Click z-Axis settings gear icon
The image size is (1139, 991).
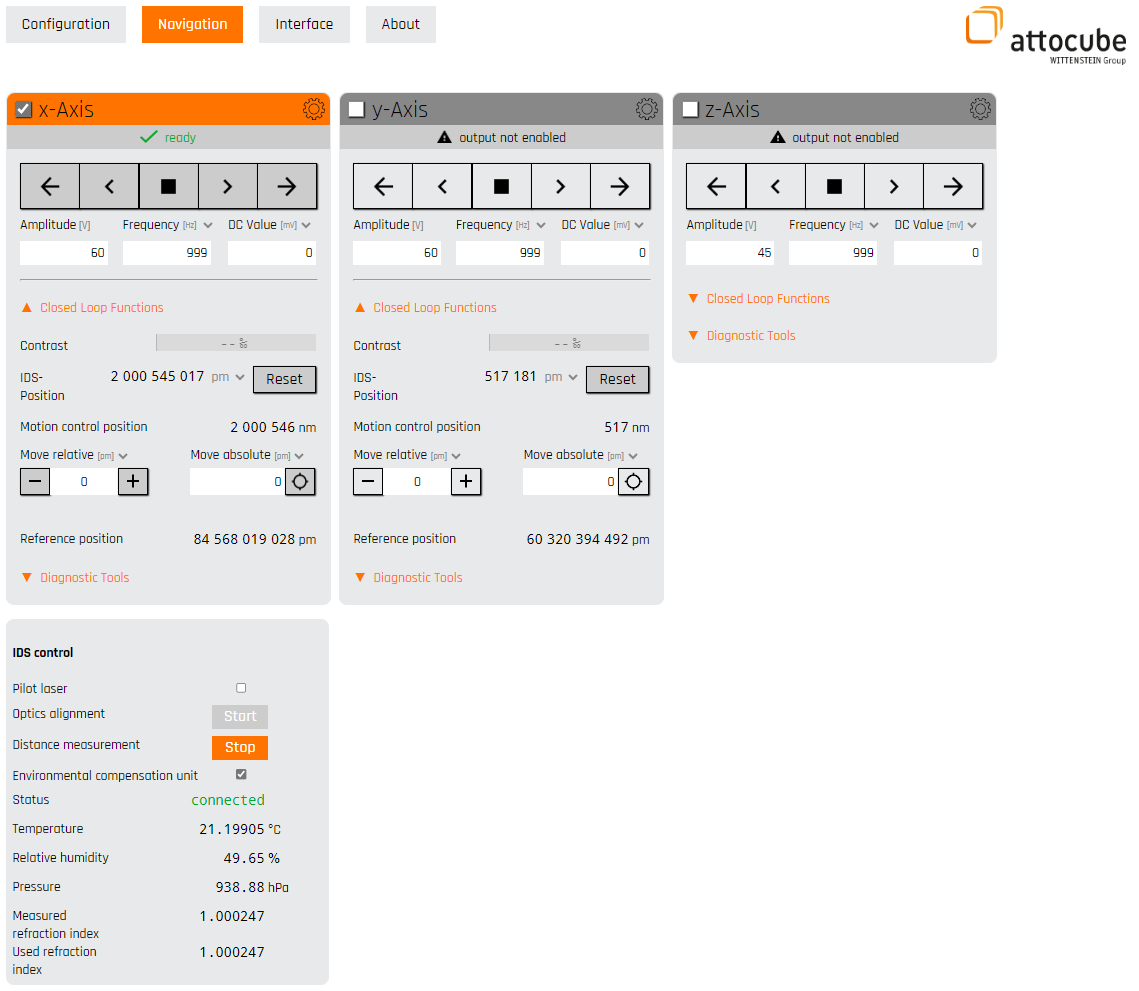tap(980, 109)
